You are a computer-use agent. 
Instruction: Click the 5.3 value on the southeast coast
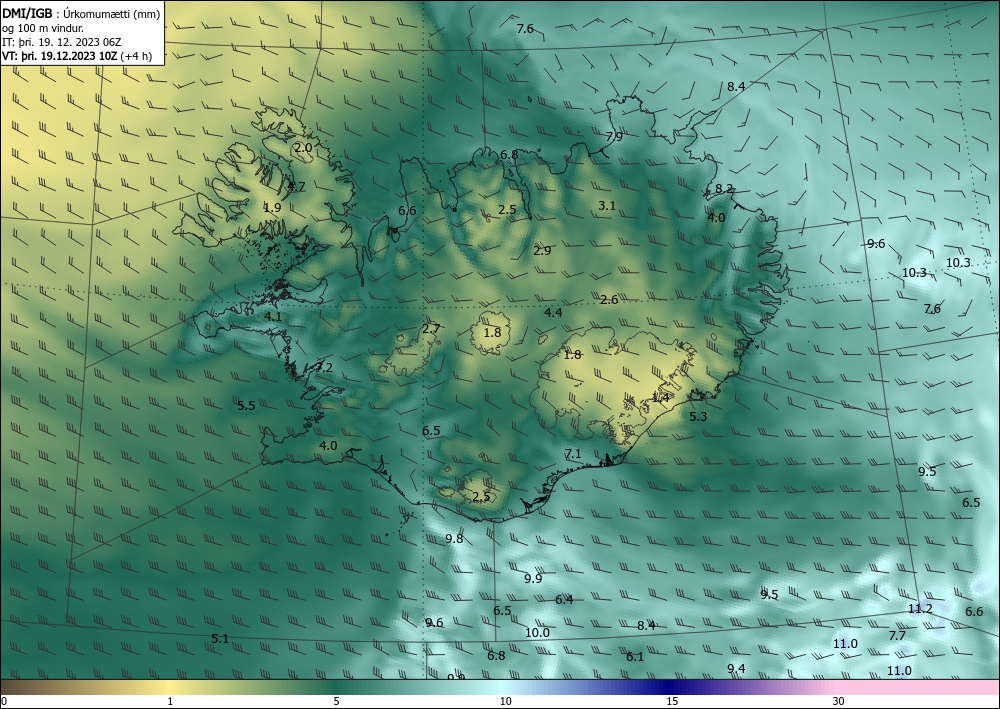(x=698, y=417)
